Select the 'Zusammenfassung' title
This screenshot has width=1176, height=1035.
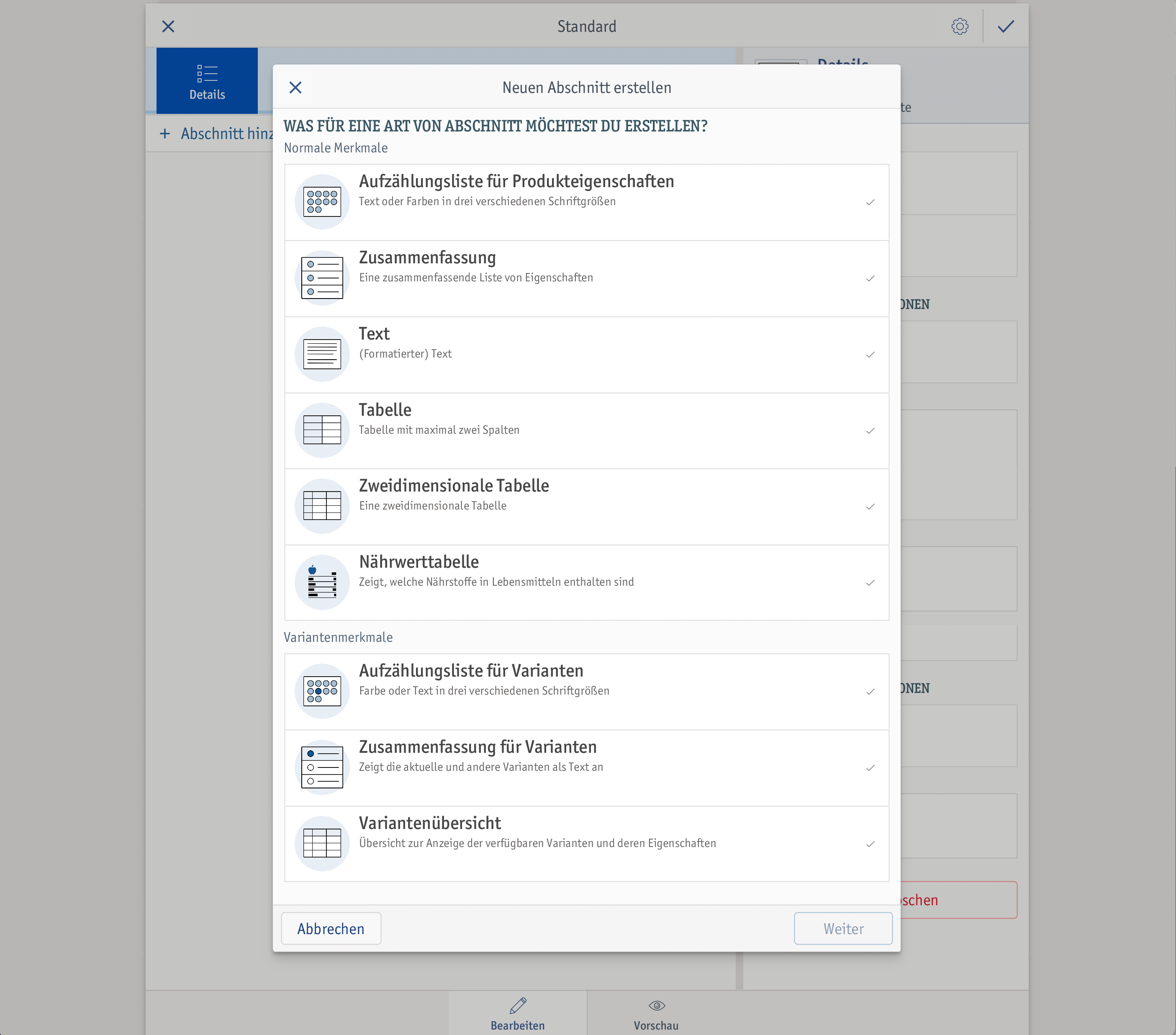click(x=427, y=258)
